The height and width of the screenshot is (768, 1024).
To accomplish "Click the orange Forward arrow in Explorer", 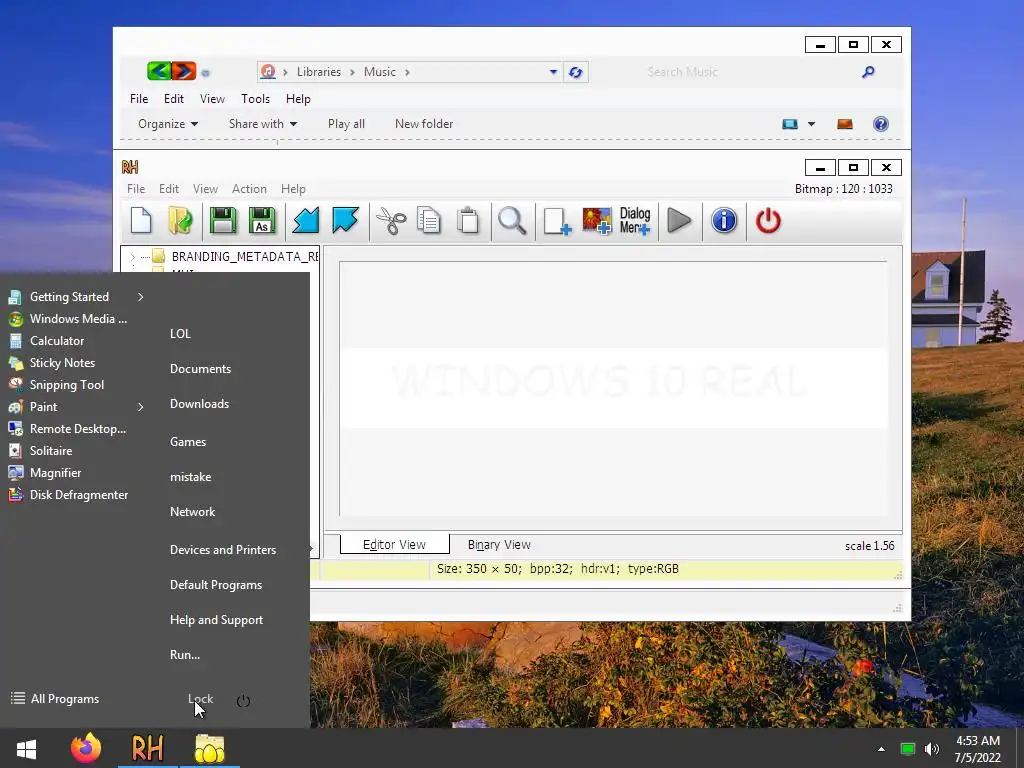I will point(184,71).
